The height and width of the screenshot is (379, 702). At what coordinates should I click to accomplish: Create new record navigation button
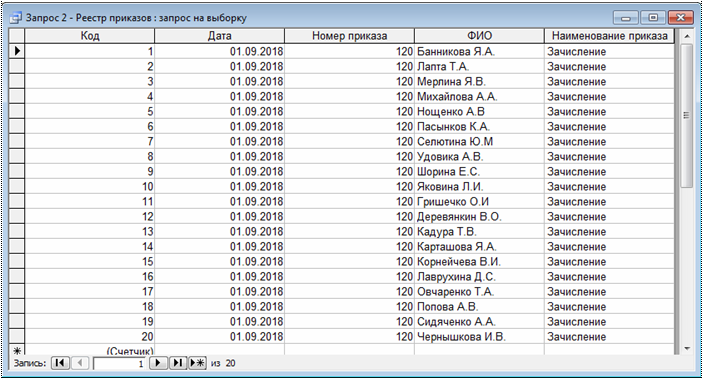(x=197, y=363)
